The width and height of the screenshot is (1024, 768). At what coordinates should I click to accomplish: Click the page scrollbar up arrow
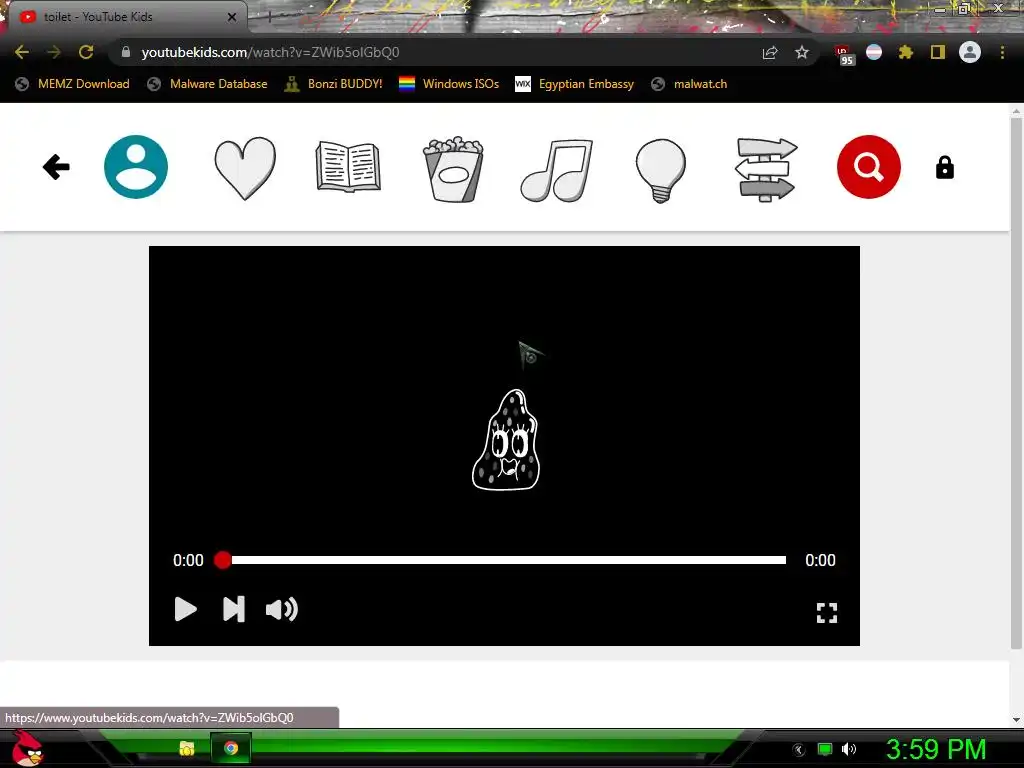pos(1016,112)
